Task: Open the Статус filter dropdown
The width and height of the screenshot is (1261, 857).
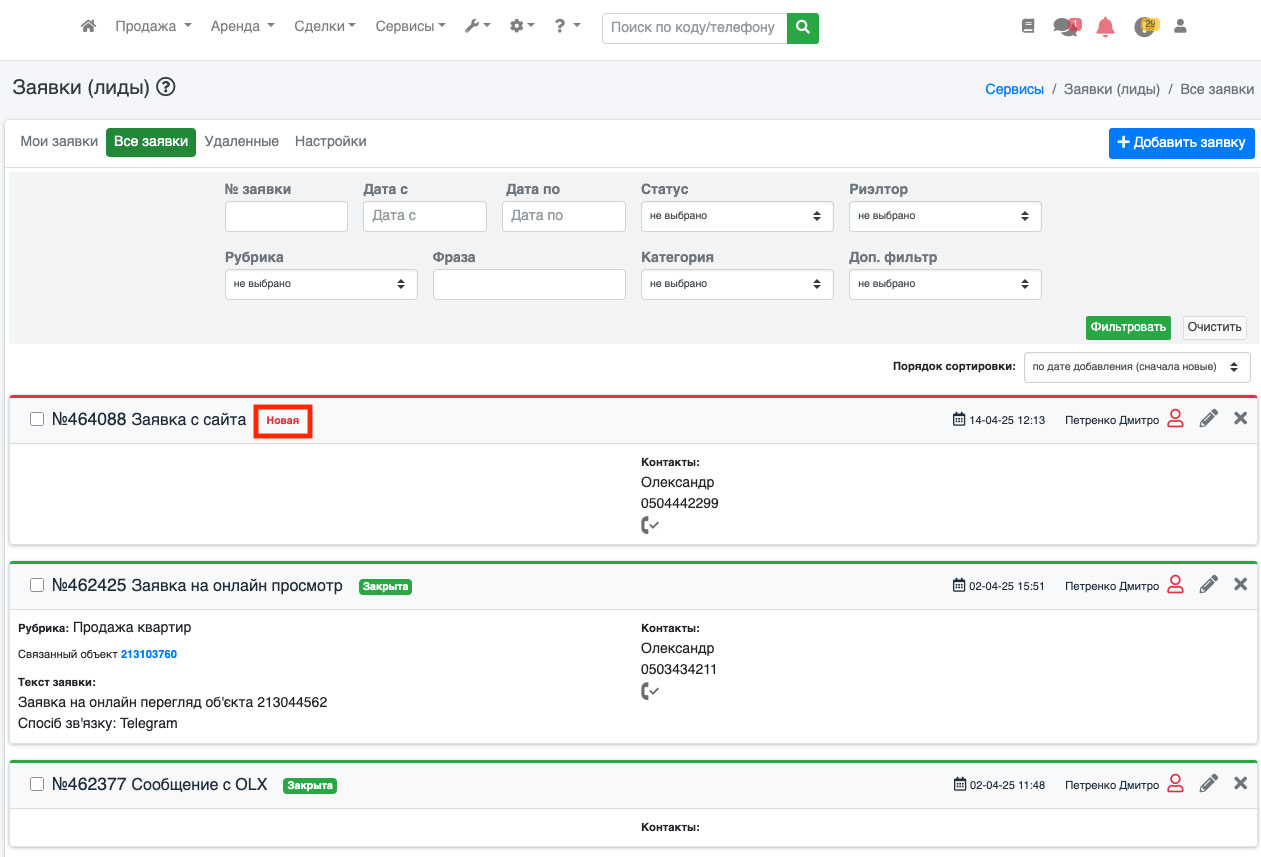Action: (x=736, y=216)
